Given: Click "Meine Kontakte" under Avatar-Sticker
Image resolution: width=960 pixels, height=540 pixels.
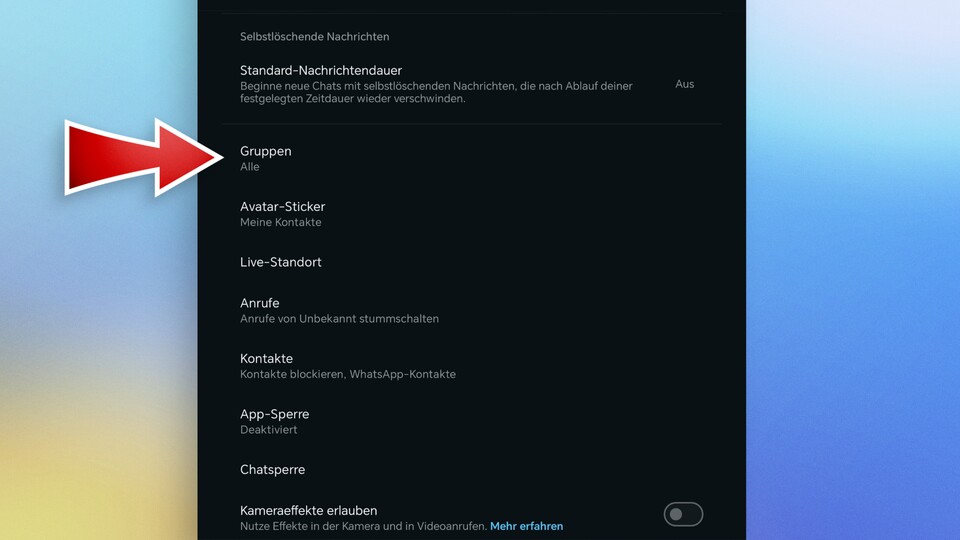Looking at the screenshot, I should (x=281, y=223).
